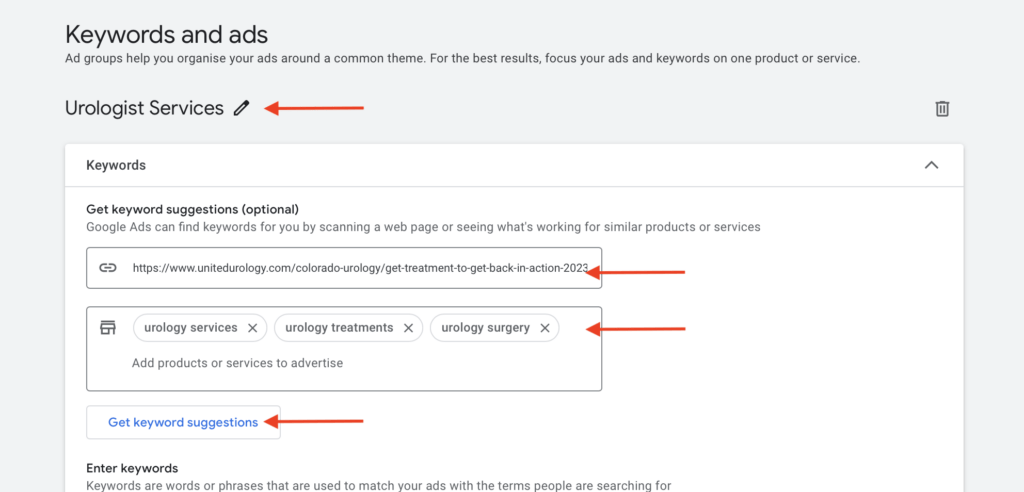Image resolution: width=1024 pixels, height=492 pixels.
Task: Click the Urologist Services ad group name
Action: pyautogui.click(x=144, y=108)
